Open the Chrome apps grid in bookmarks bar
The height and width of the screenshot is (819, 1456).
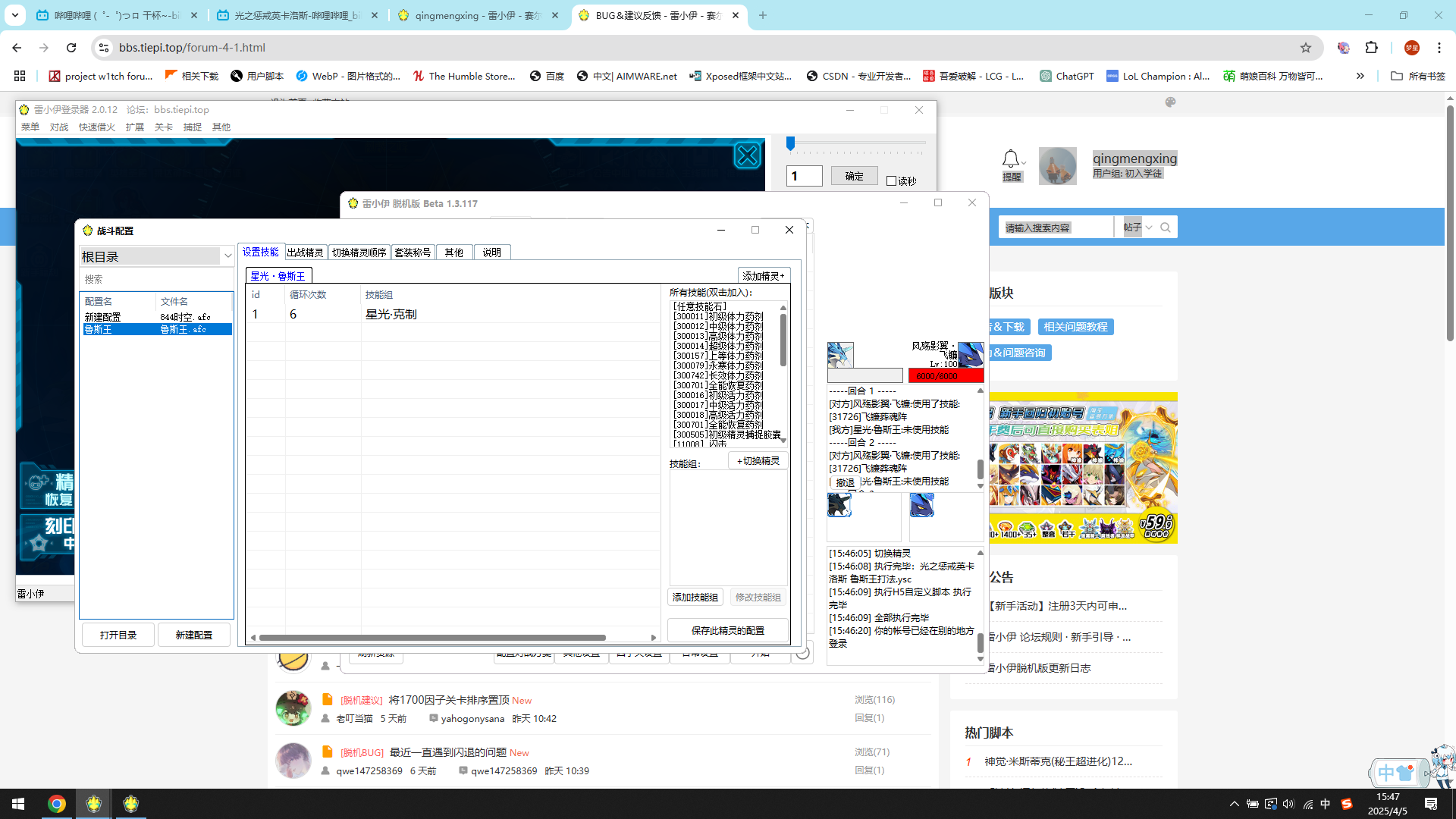pos(20,76)
